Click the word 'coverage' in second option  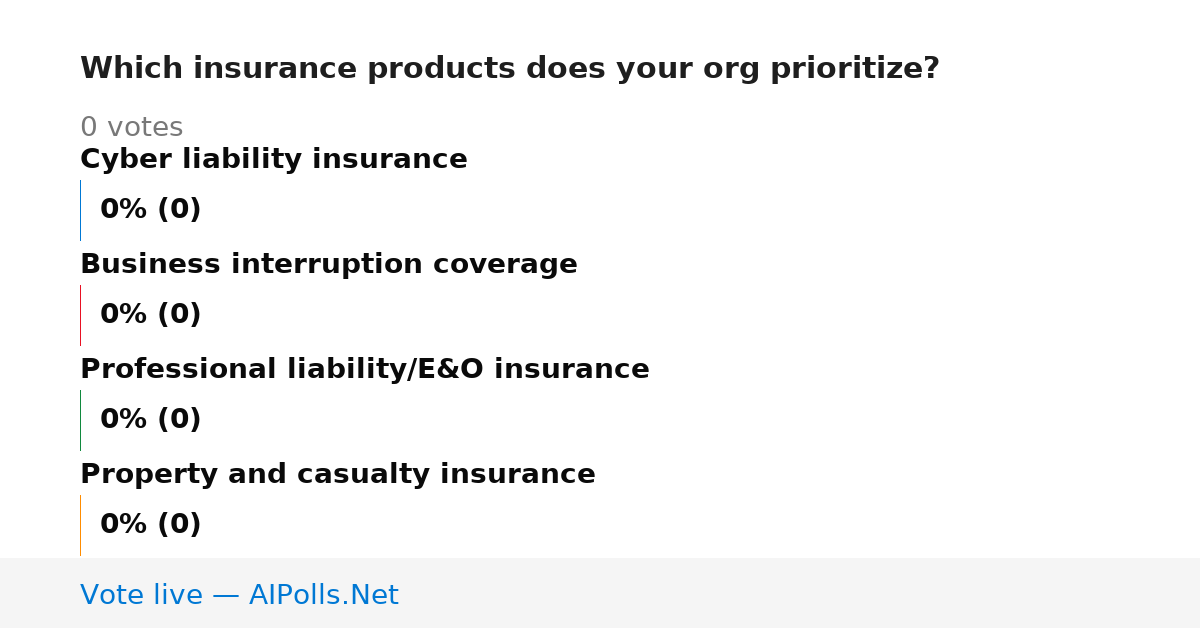[505, 266]
